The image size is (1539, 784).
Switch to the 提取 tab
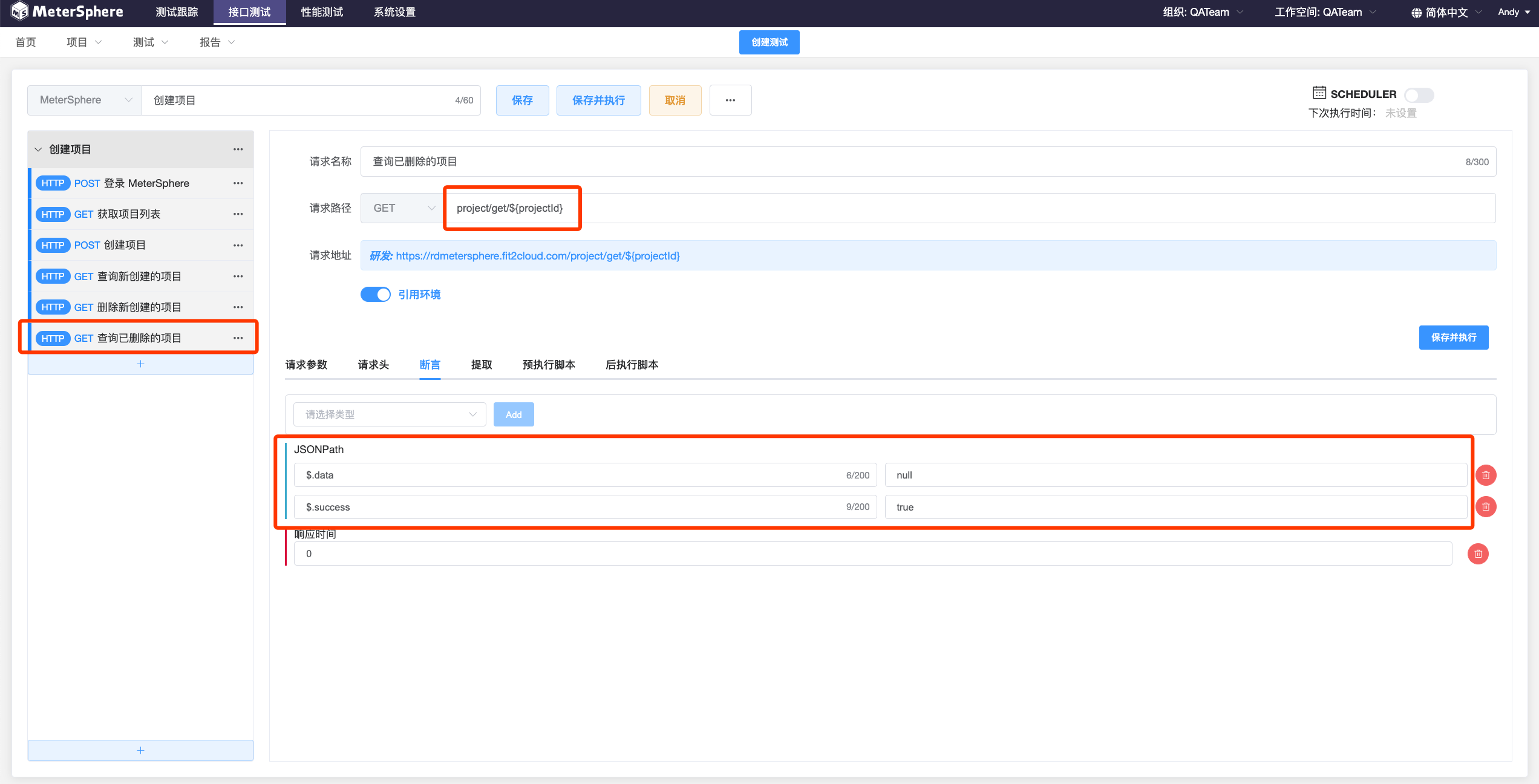[482, 365]
